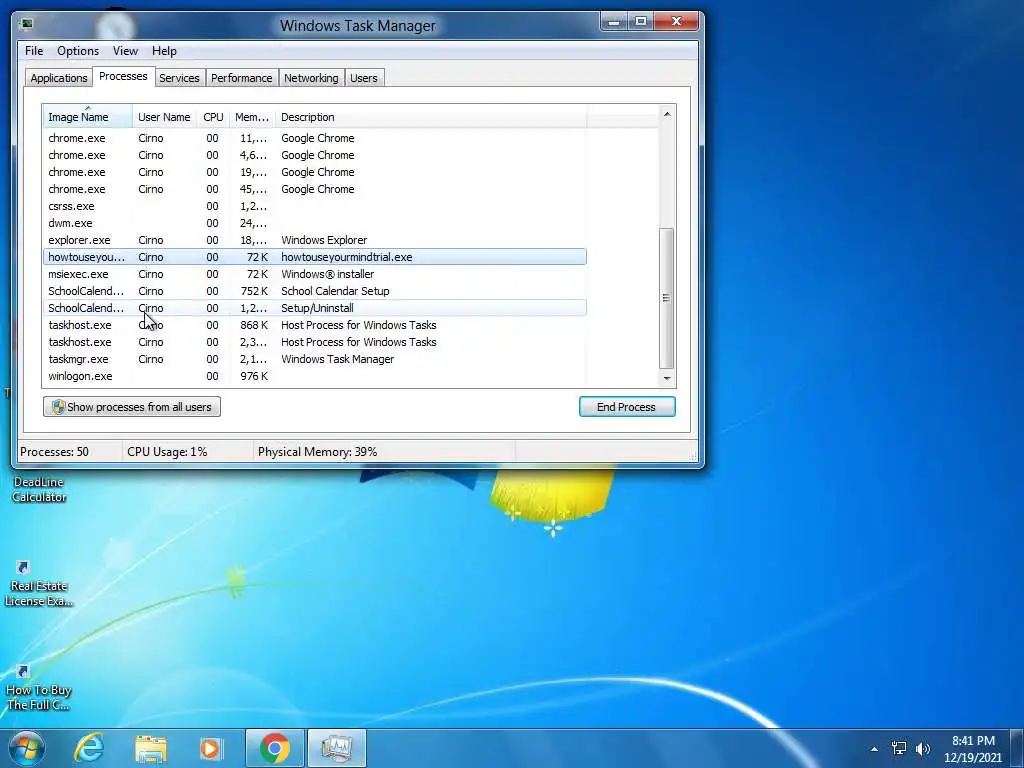Click Windows Explorer description cell
Image resolution: width=1024 pixels, height=768 pixels.
(324, 240)
